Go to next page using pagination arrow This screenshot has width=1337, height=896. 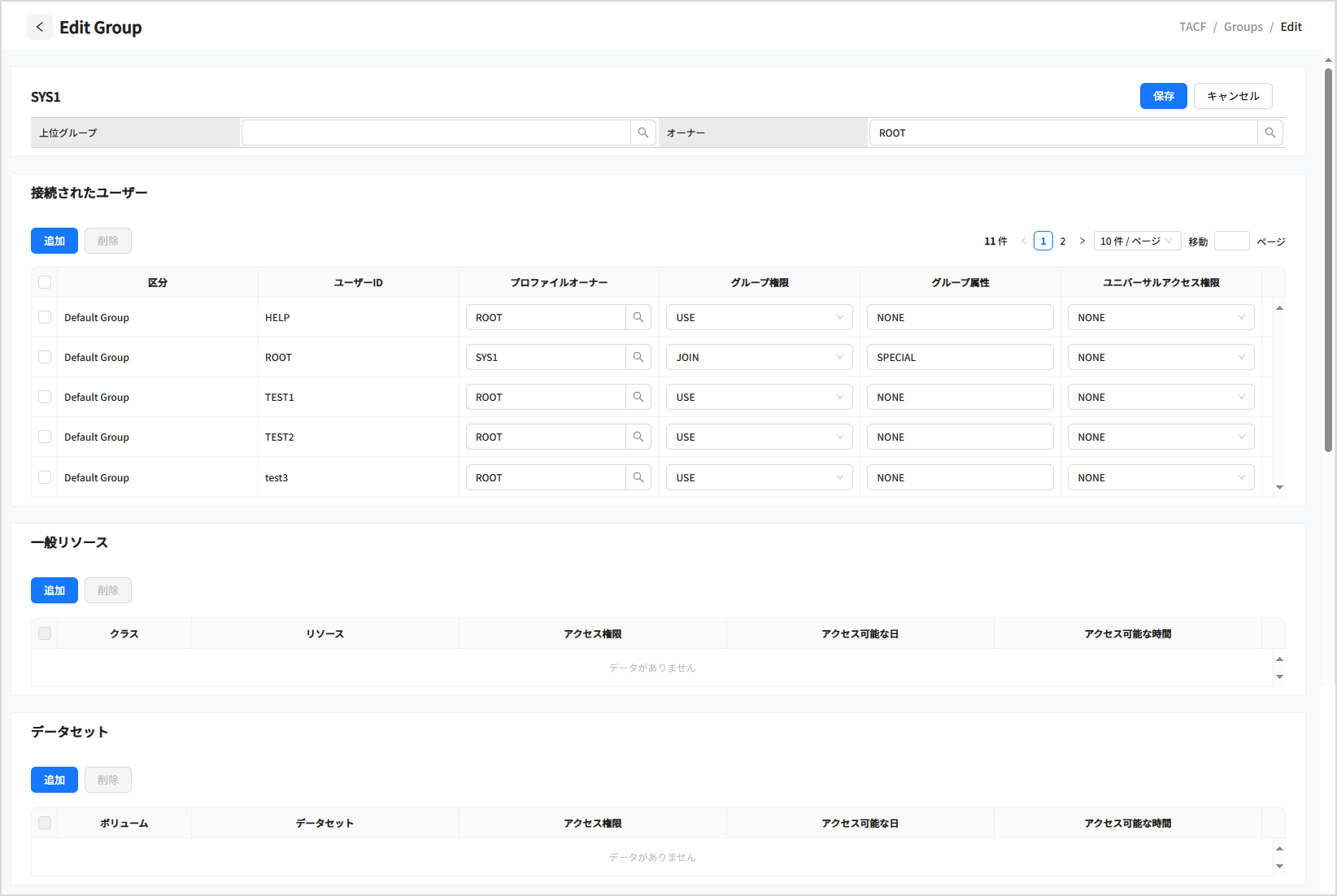1082,241
